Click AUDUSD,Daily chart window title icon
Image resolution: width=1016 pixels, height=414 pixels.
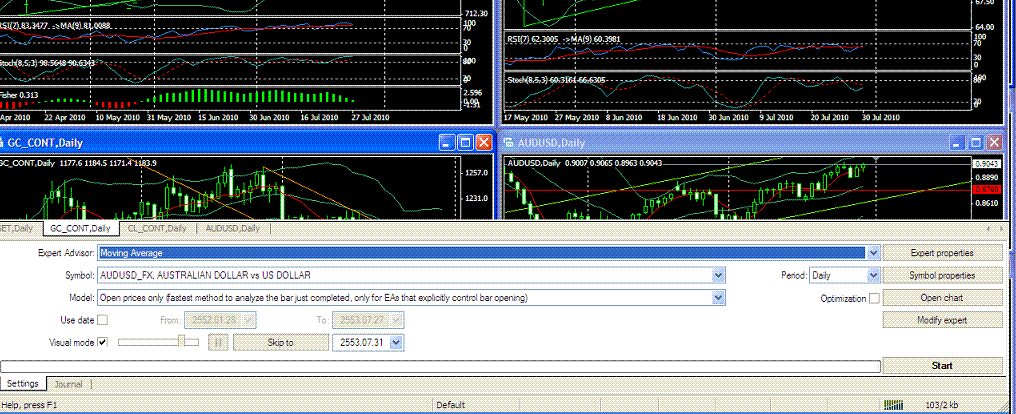(509, 143)
